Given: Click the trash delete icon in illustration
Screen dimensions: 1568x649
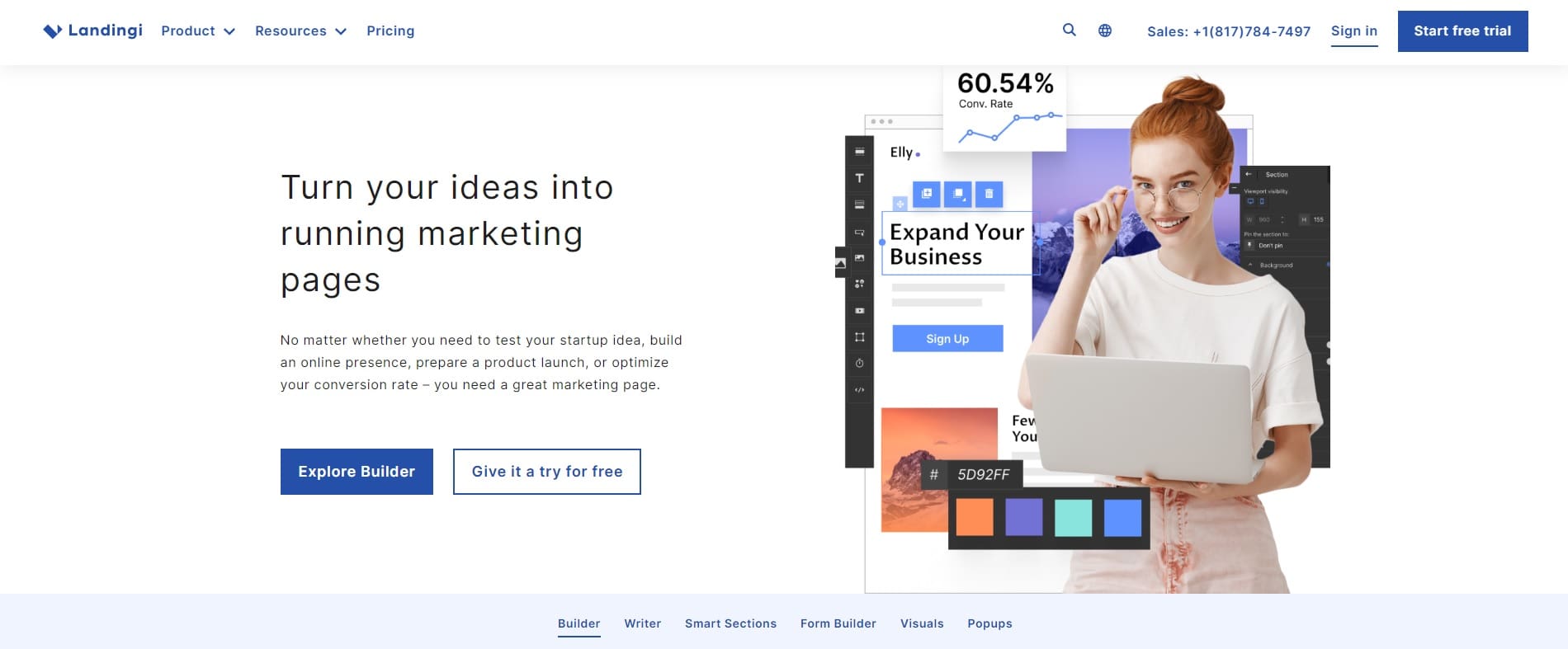Looking at the screenshot, I should (x=989, y=194).
